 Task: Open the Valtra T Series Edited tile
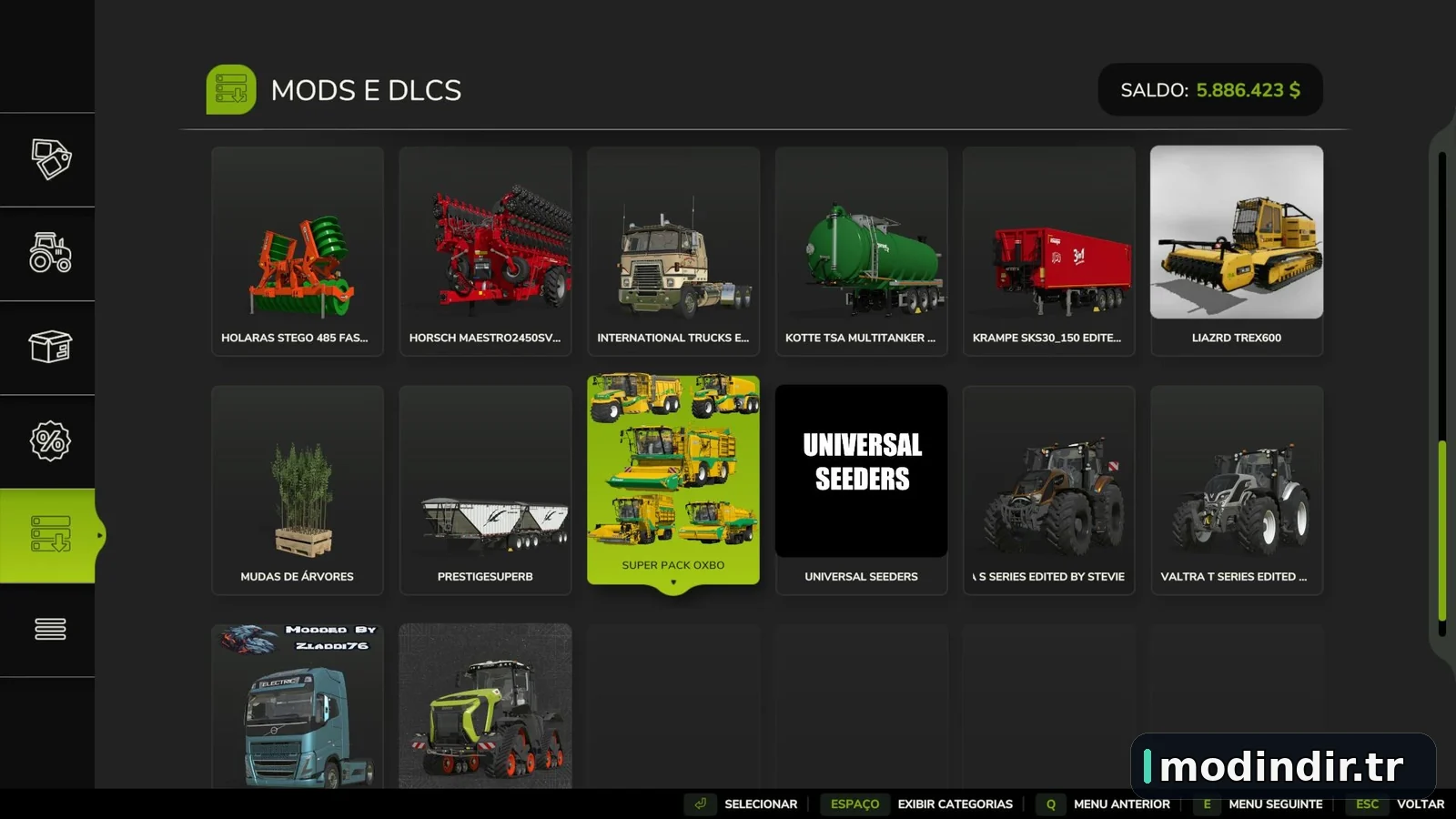(x=1237, y=490)
